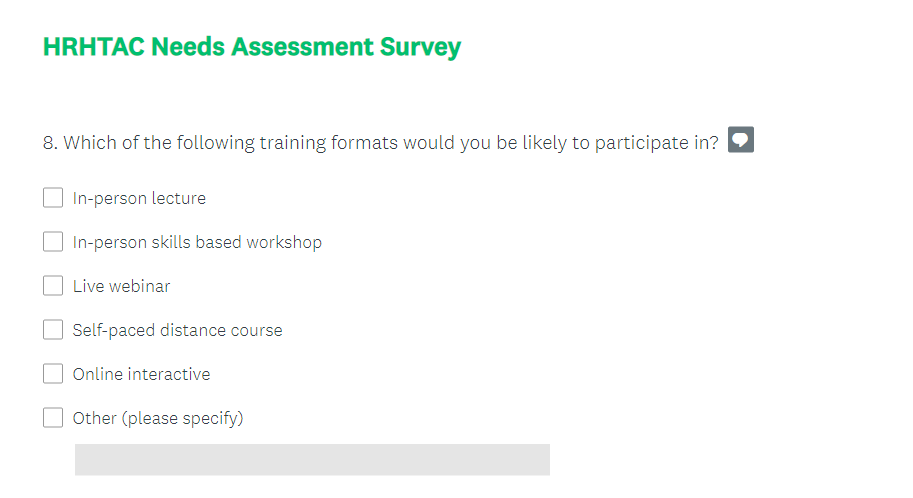Select the Self-paced distance course label

click(177, 331)
